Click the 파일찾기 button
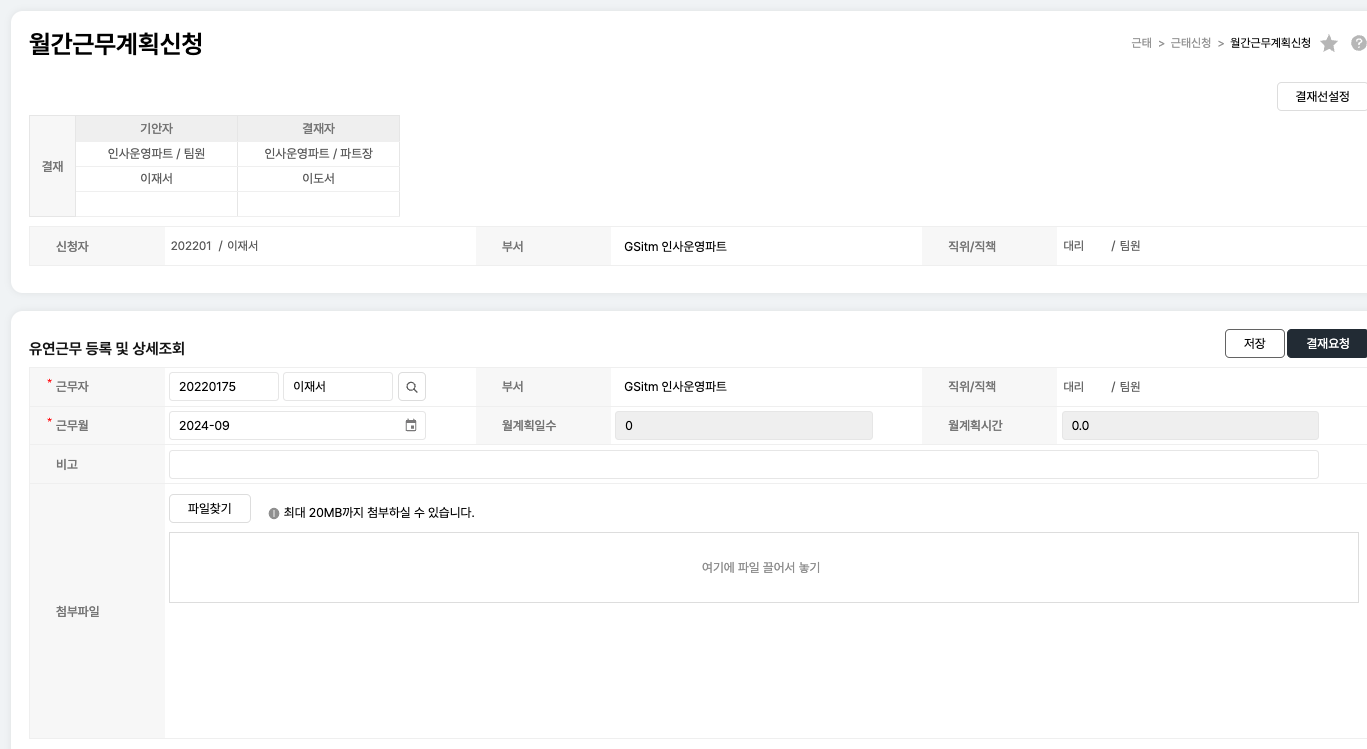 pos(210,508)
